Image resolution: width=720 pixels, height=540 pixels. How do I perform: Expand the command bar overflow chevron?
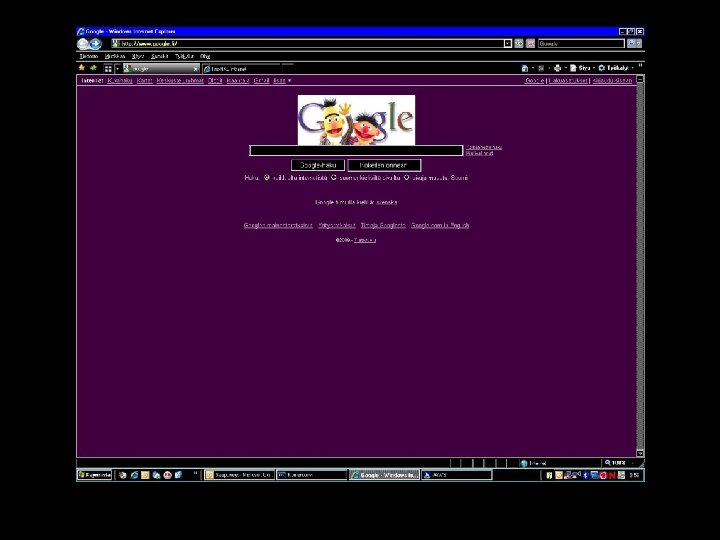[x=640, y=67]
